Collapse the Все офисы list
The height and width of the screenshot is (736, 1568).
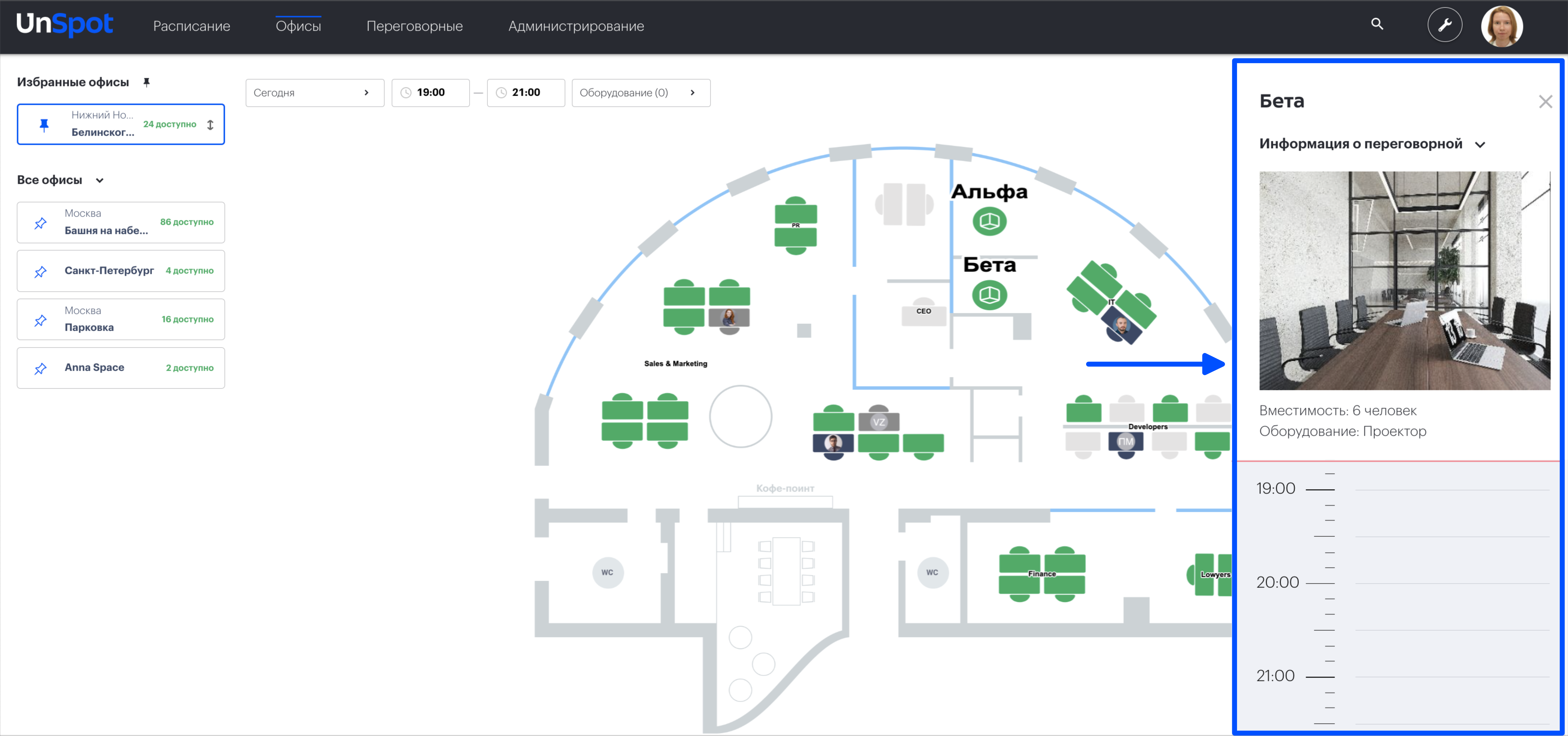pos(100,181)
